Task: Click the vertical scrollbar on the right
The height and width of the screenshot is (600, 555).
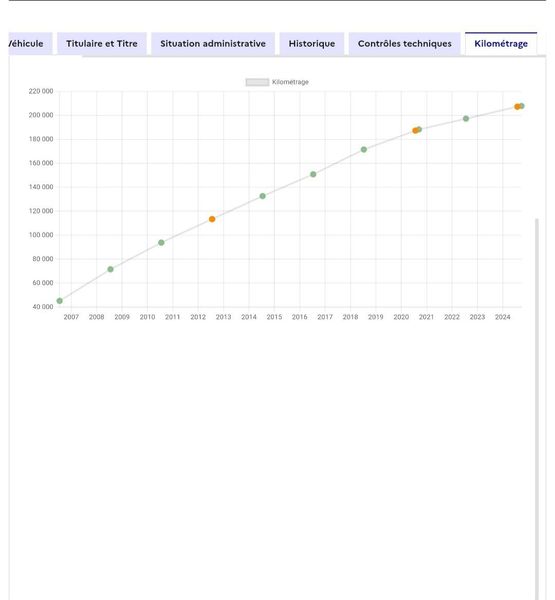Action: tap(537, 409)
